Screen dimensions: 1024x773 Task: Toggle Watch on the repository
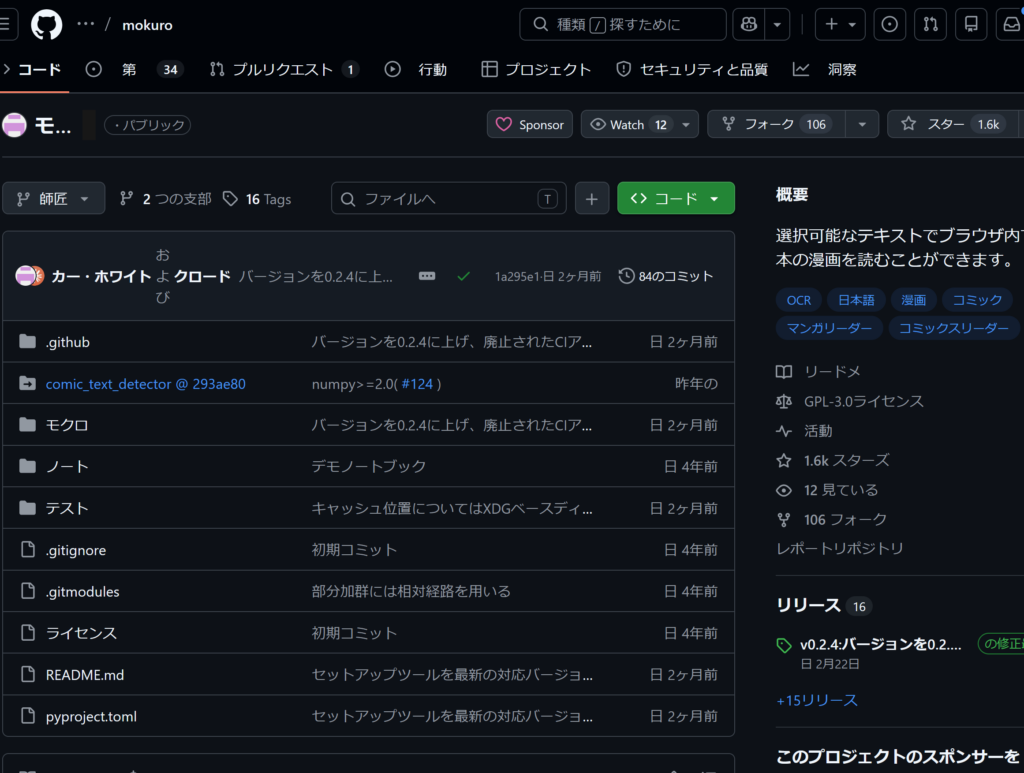629,124
